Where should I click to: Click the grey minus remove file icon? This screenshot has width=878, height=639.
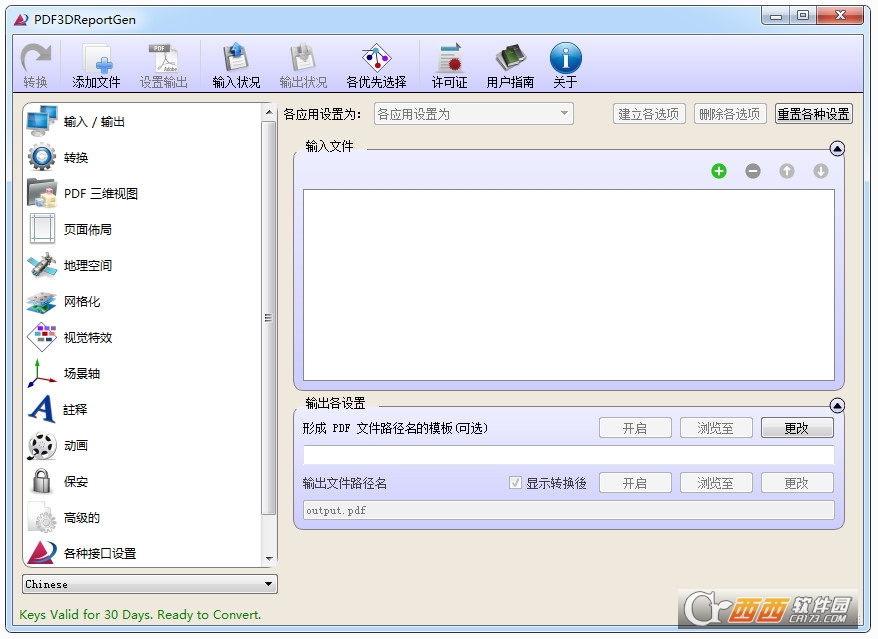click(753, 171)
